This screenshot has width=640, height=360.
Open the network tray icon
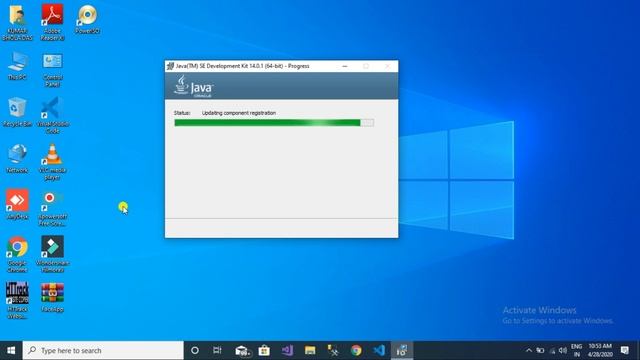(x=552, y=350)
